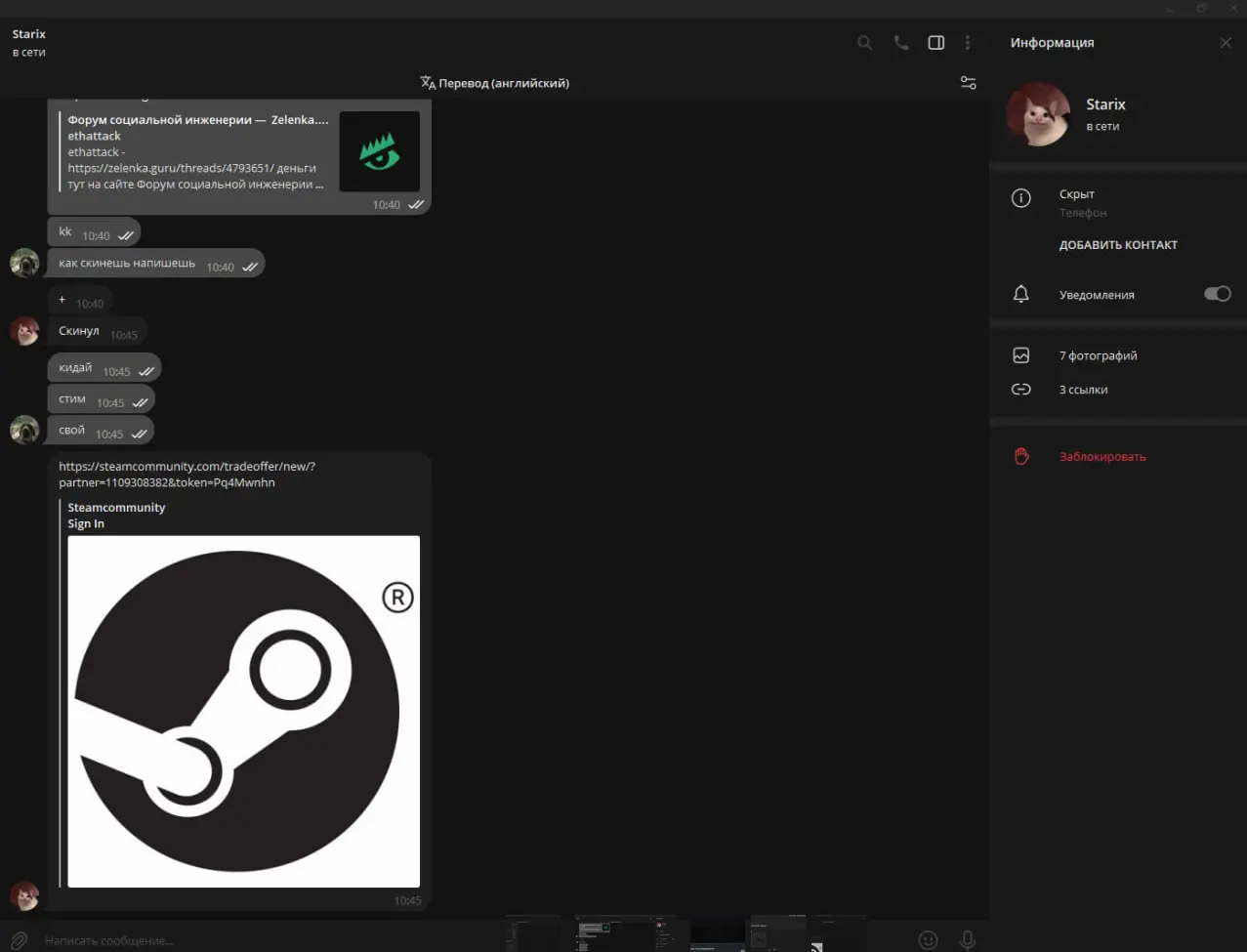
Task: Open the emoji picker
Action: point(928,939)
